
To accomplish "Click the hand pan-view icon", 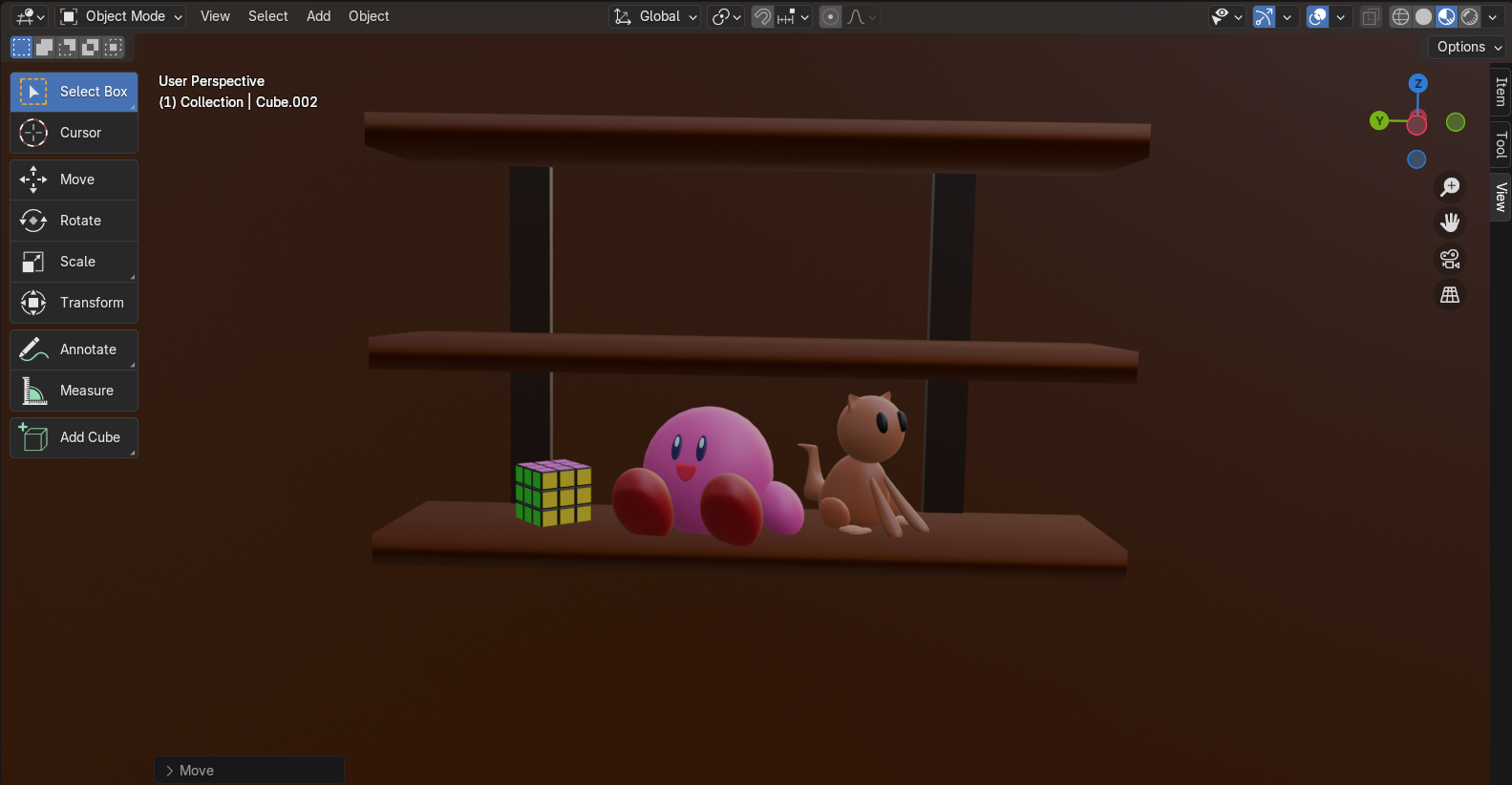I will tap(1450, 223).
